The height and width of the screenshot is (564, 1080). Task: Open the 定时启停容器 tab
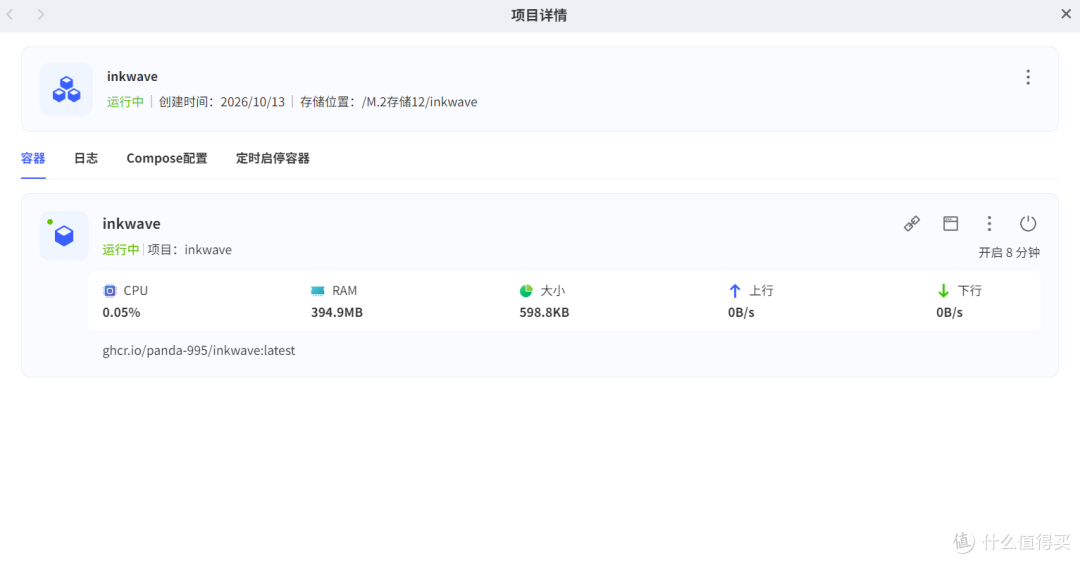273,158
